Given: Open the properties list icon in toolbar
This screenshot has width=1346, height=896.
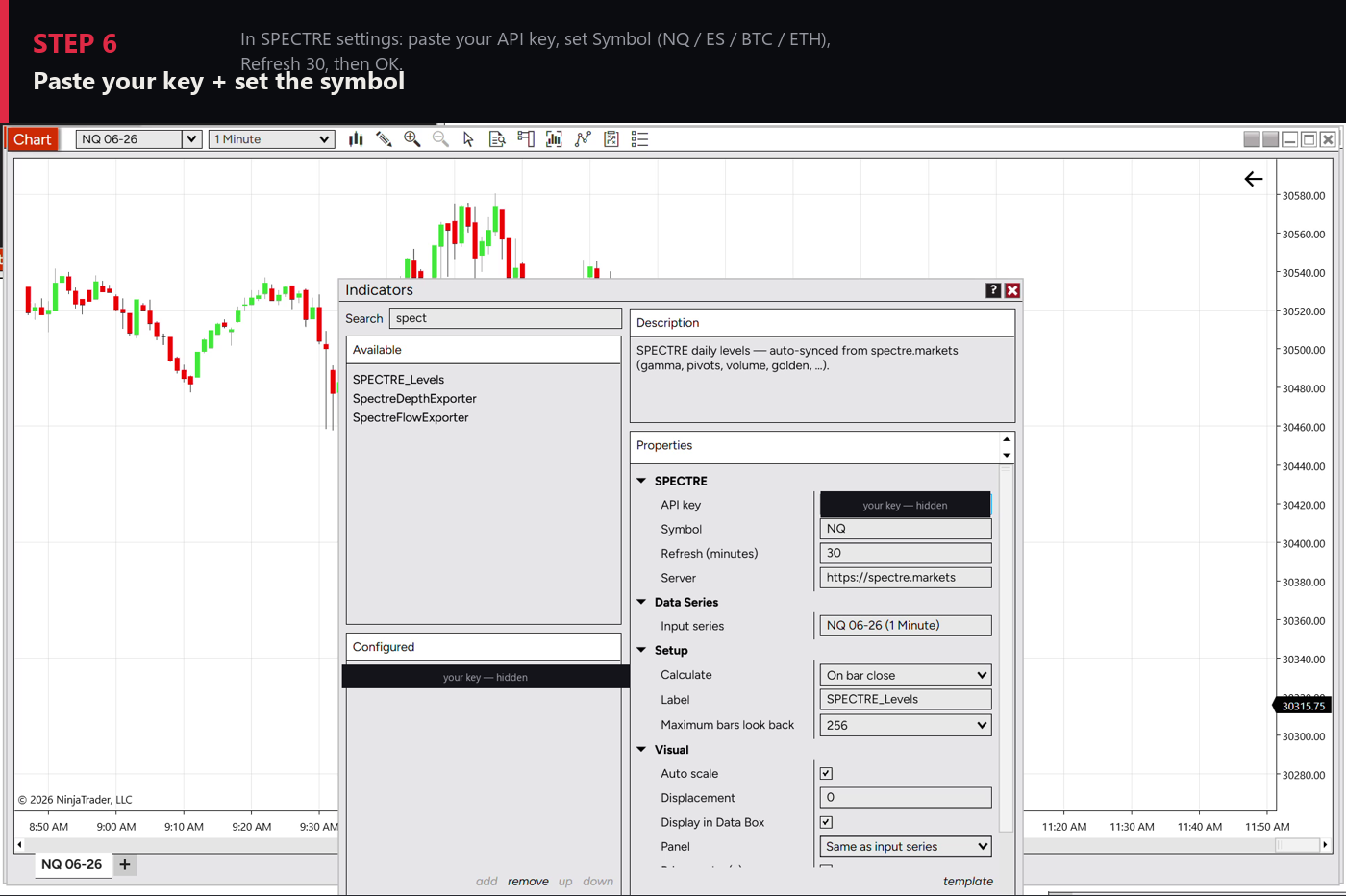Looking at the screenshot, I should [639, 139].
